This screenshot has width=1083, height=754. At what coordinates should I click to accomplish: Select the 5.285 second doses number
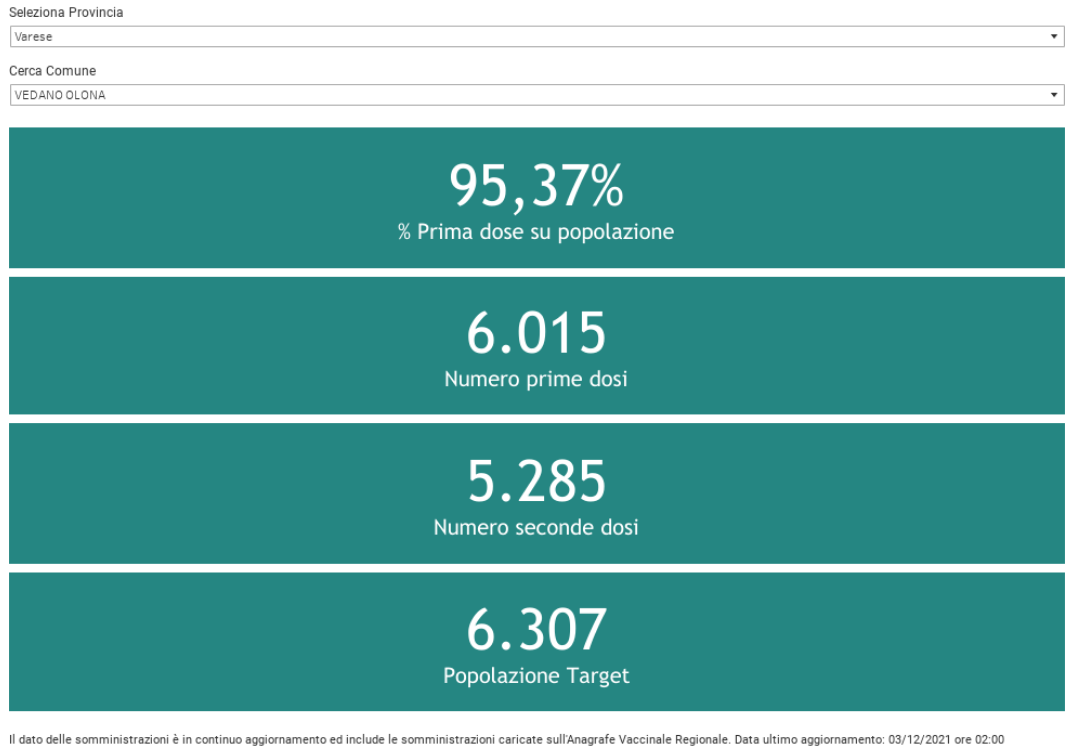[x=536, y=481]
